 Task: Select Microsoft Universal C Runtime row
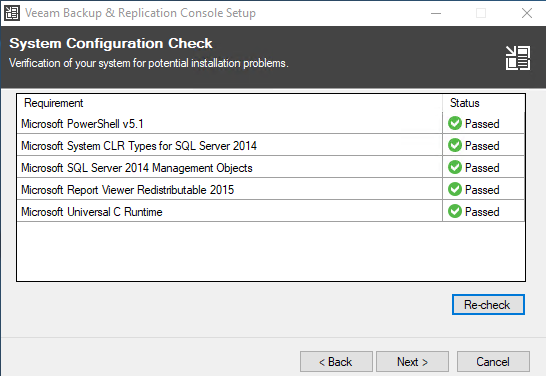(x=271, y=211)
